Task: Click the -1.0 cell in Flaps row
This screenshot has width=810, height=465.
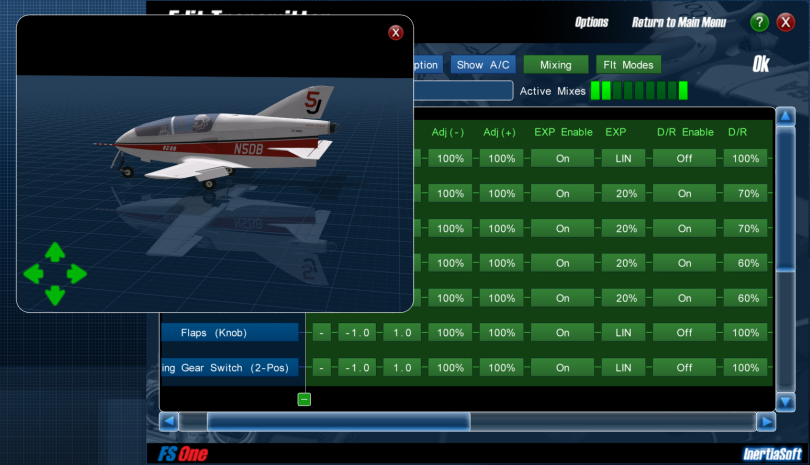Action: coord(357,333)
